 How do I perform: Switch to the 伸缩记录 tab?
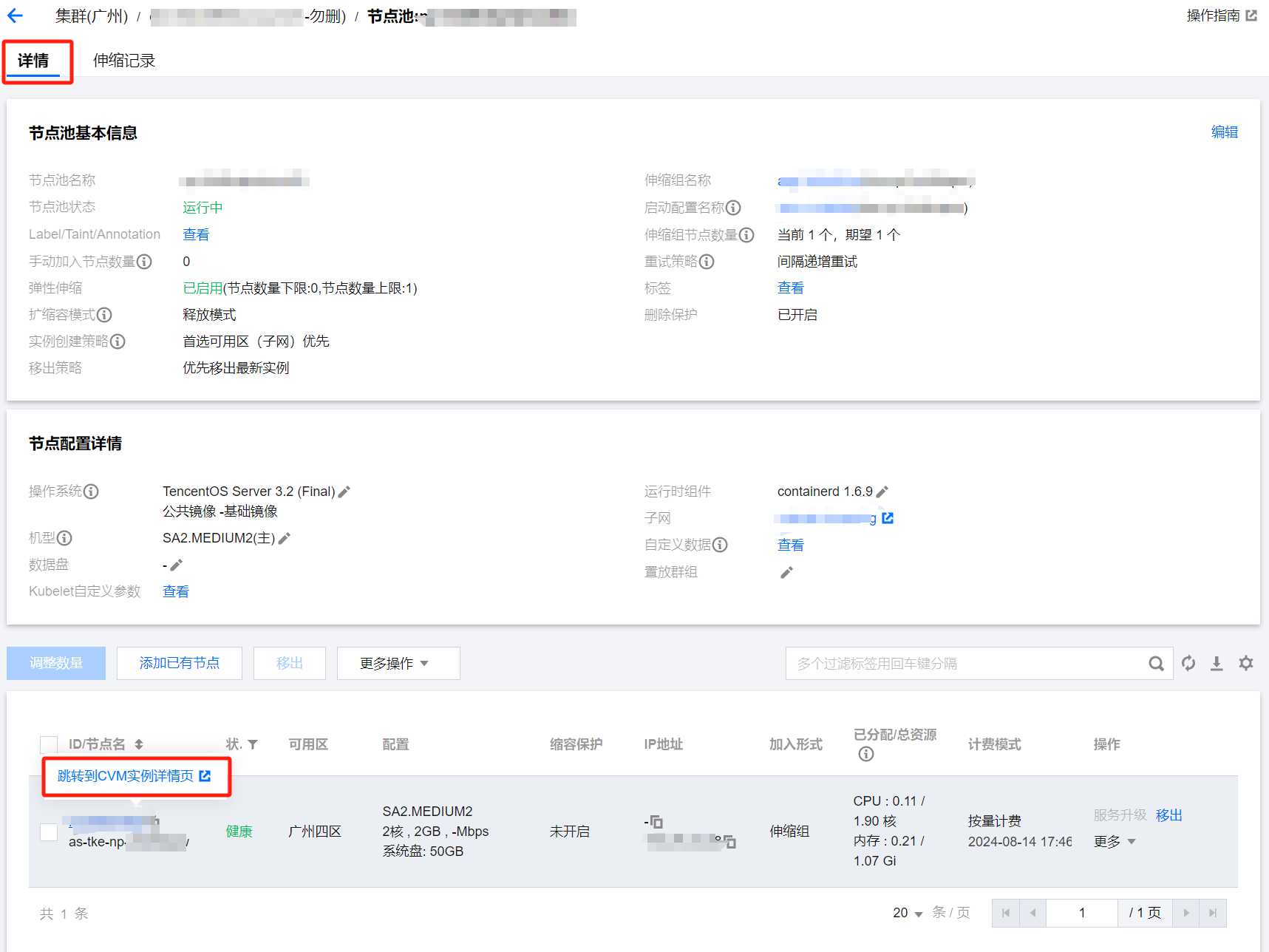click(124, 61)
